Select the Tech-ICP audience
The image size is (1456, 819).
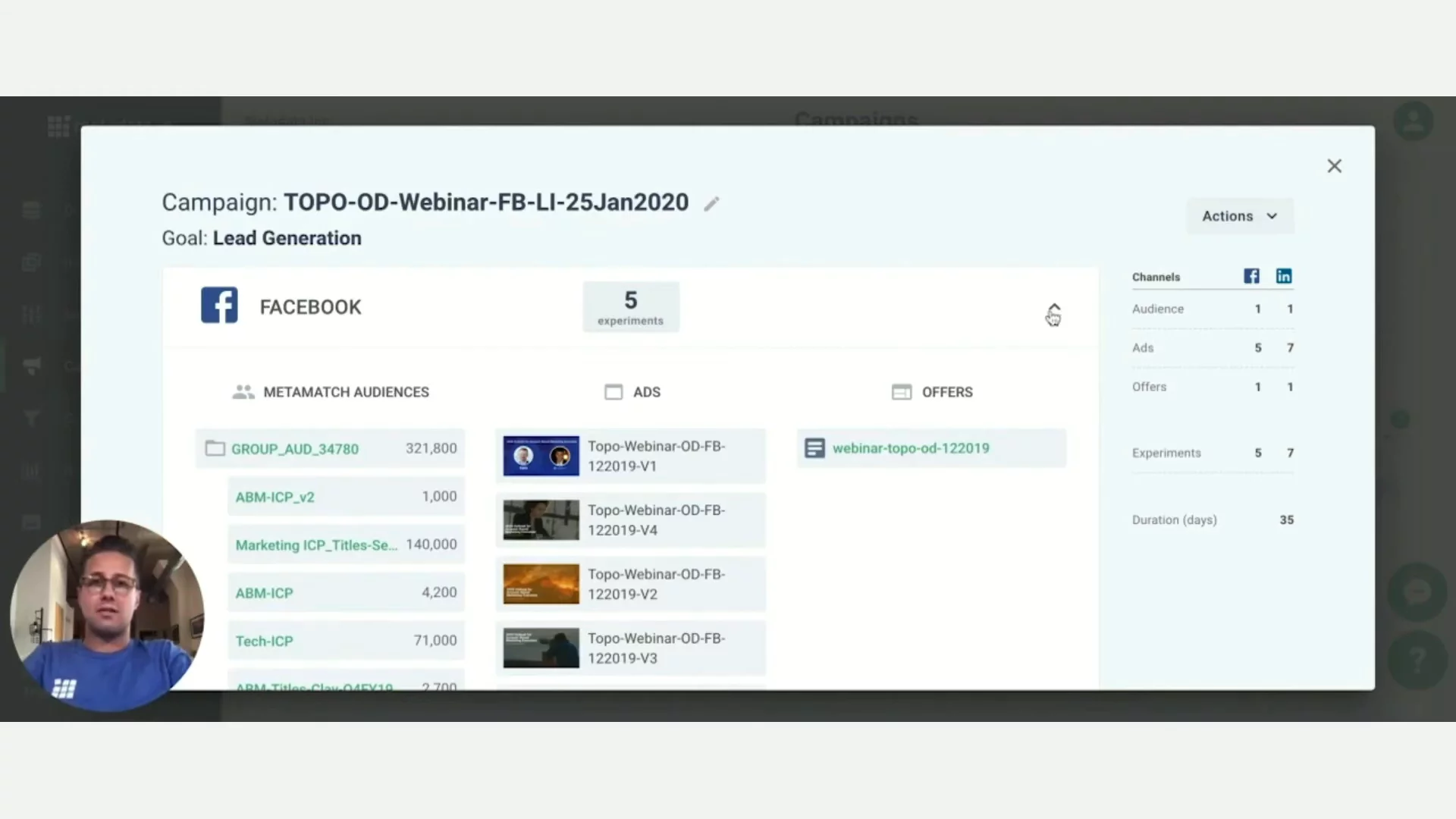pos(264,642)
